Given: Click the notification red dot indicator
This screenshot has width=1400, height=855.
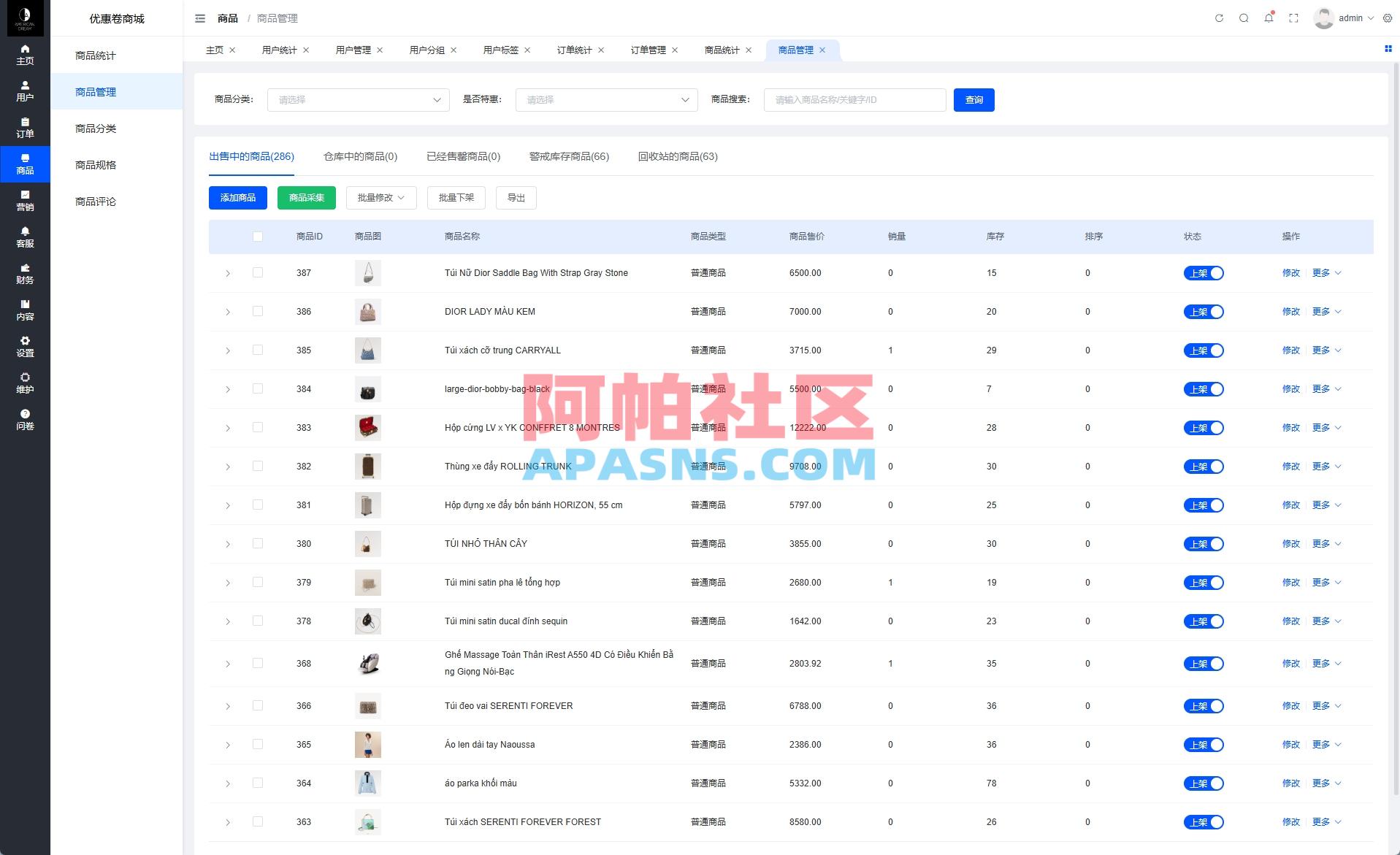Looking at the screenshot, I should pyautogui.click(x=1274, y=12).
